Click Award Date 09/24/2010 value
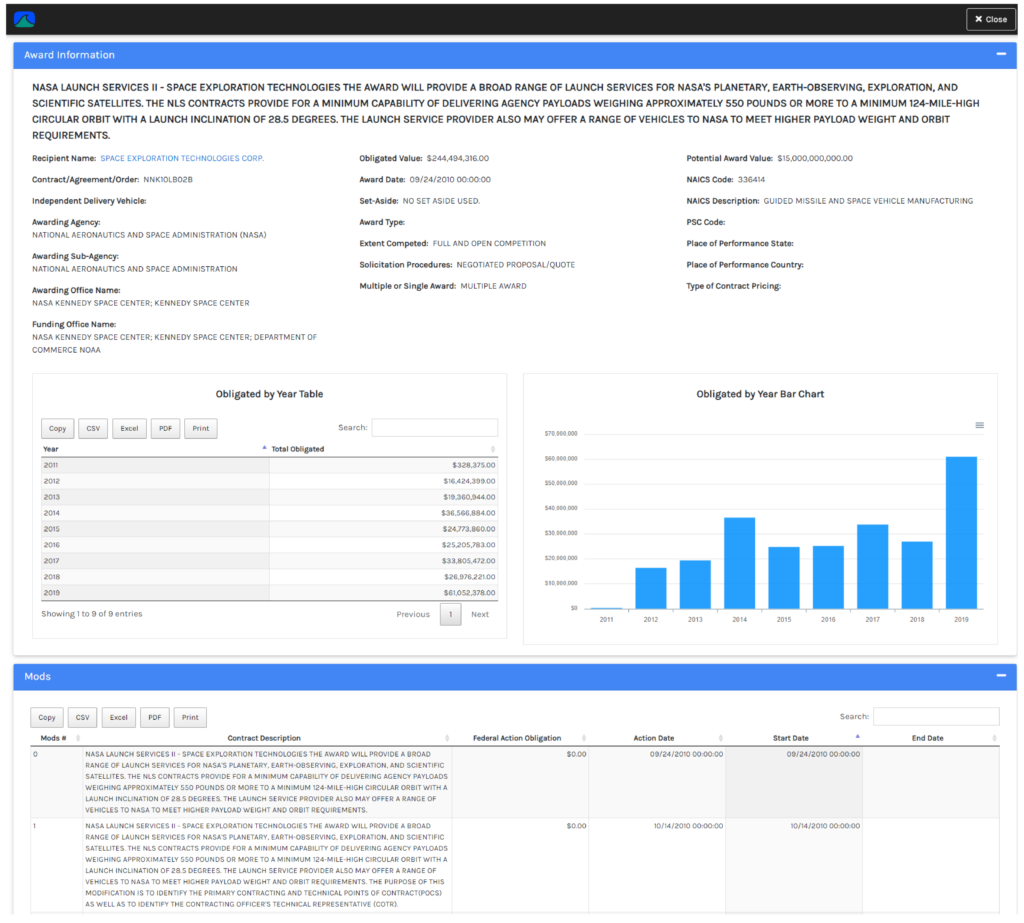The height and width of the screenshot is (923, 1024). (450, 180)
